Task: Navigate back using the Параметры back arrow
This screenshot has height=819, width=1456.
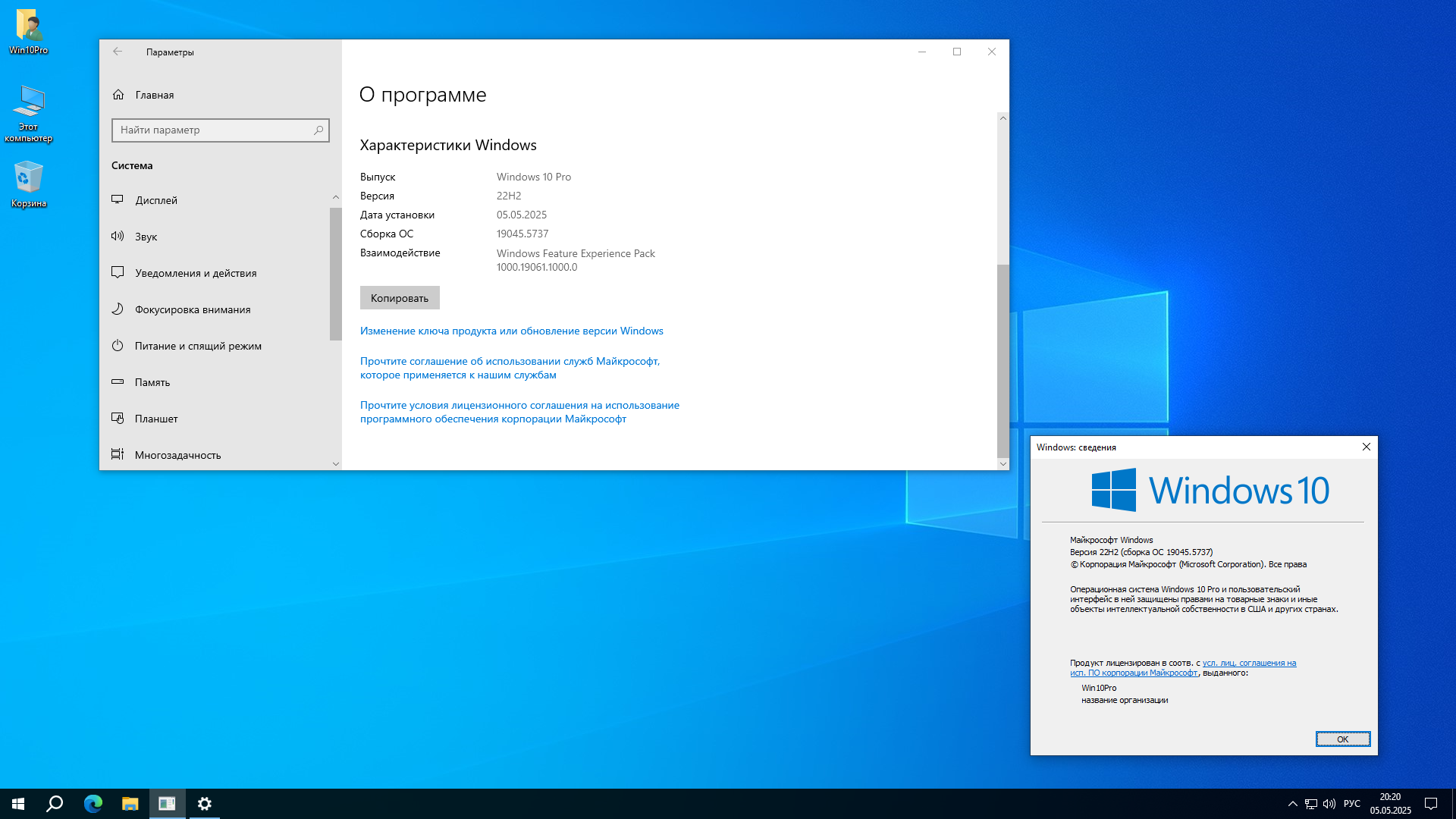Action: click(x=118, y=52)
